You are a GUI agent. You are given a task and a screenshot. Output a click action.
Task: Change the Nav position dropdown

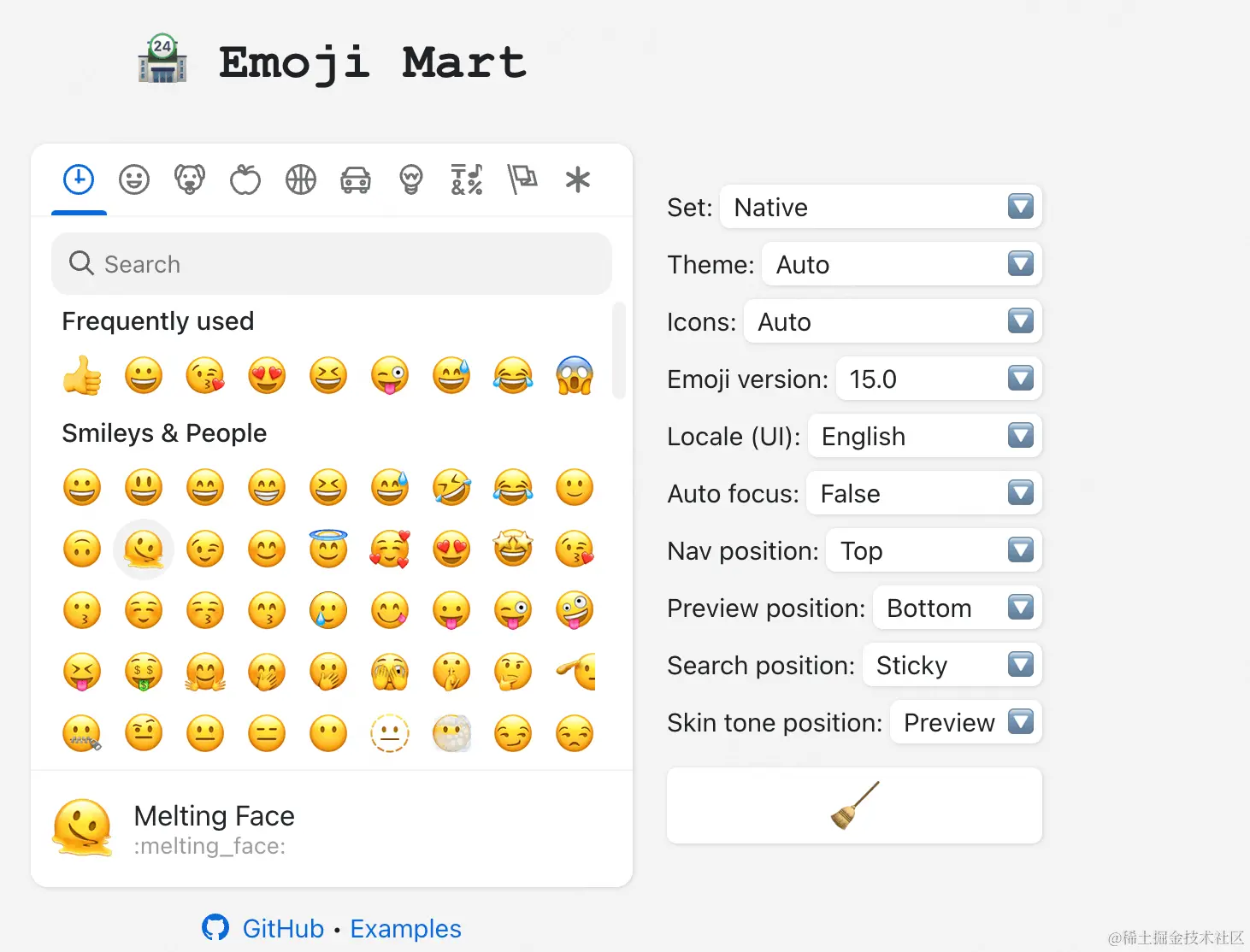(x=934, y=550)
